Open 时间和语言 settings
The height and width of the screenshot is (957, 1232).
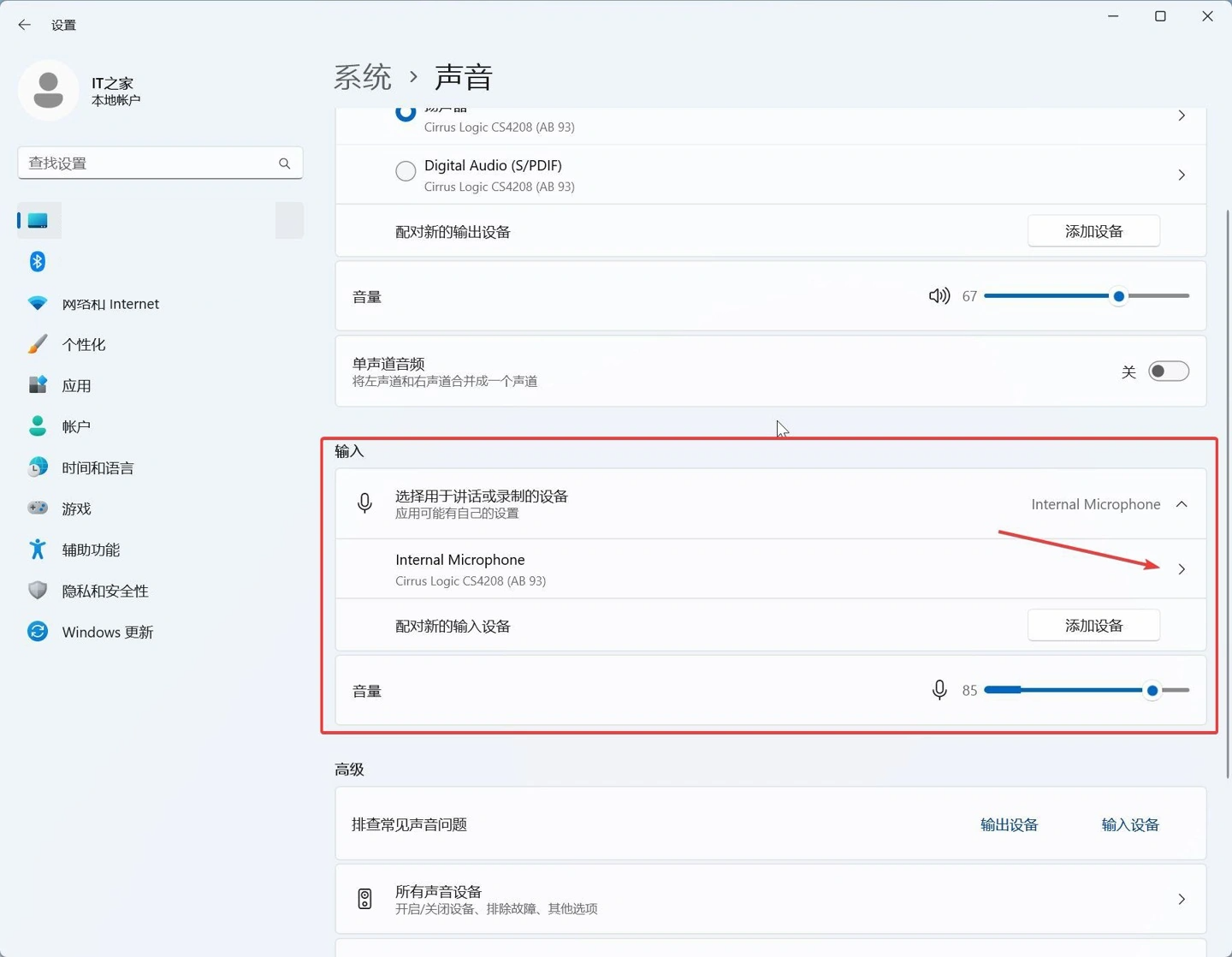tap(97, 467)
